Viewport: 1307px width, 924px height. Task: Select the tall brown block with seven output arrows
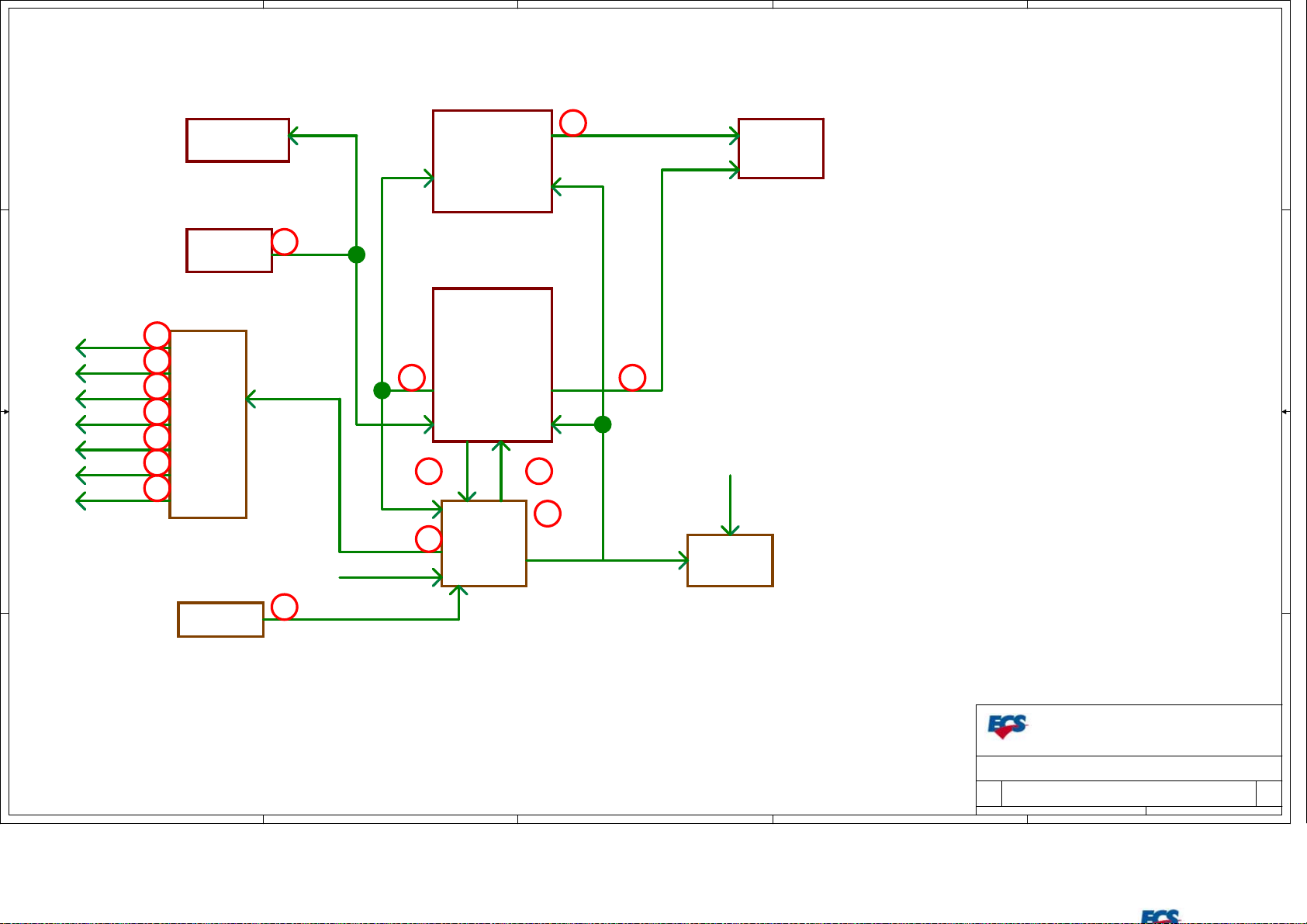click(208, 424)
